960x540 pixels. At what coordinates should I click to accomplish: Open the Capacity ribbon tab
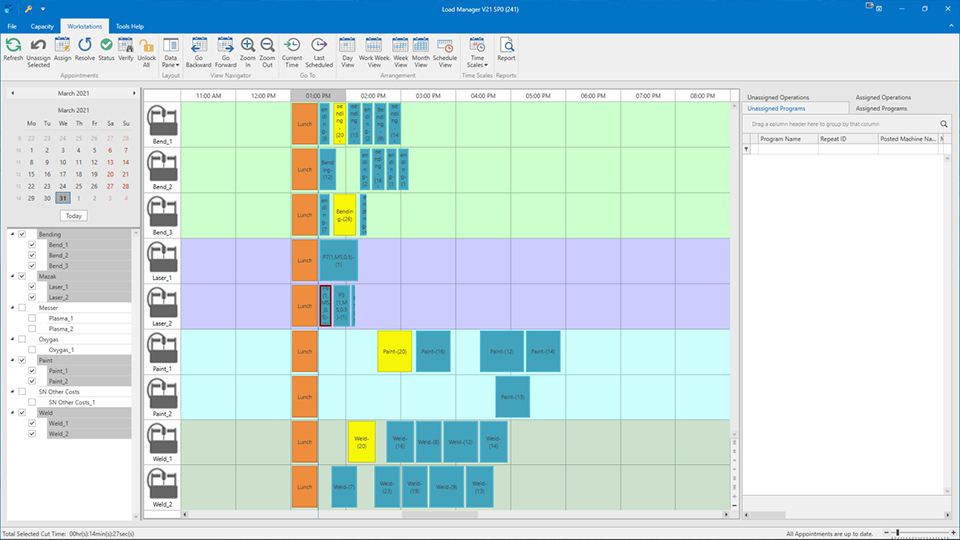pos(42,26)
